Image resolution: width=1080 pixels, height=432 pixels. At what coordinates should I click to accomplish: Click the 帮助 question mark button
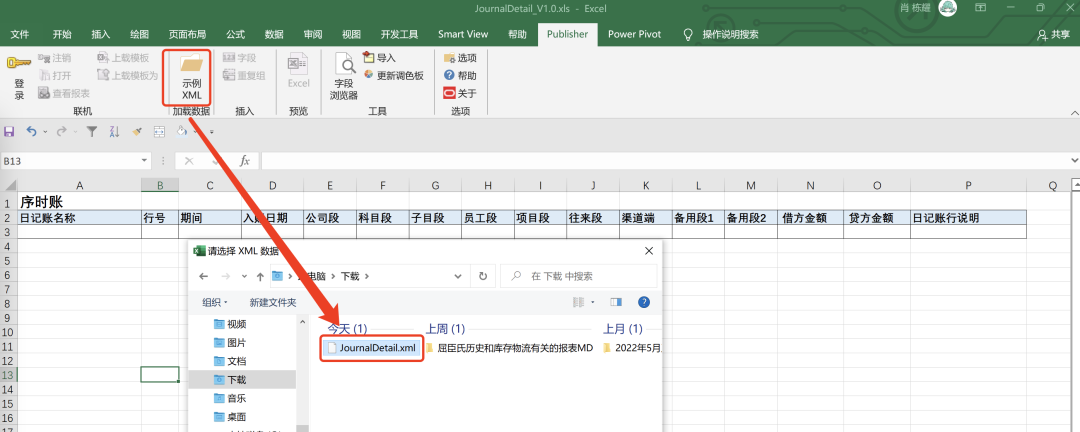pos(460,75)
